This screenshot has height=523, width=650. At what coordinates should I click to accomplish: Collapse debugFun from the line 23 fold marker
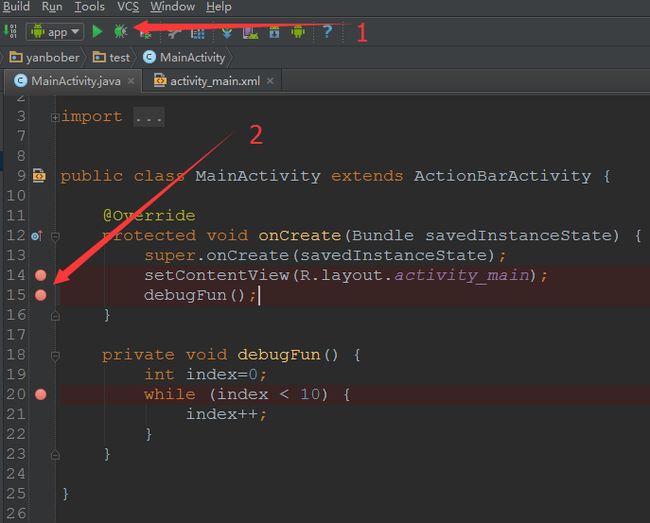55,455
